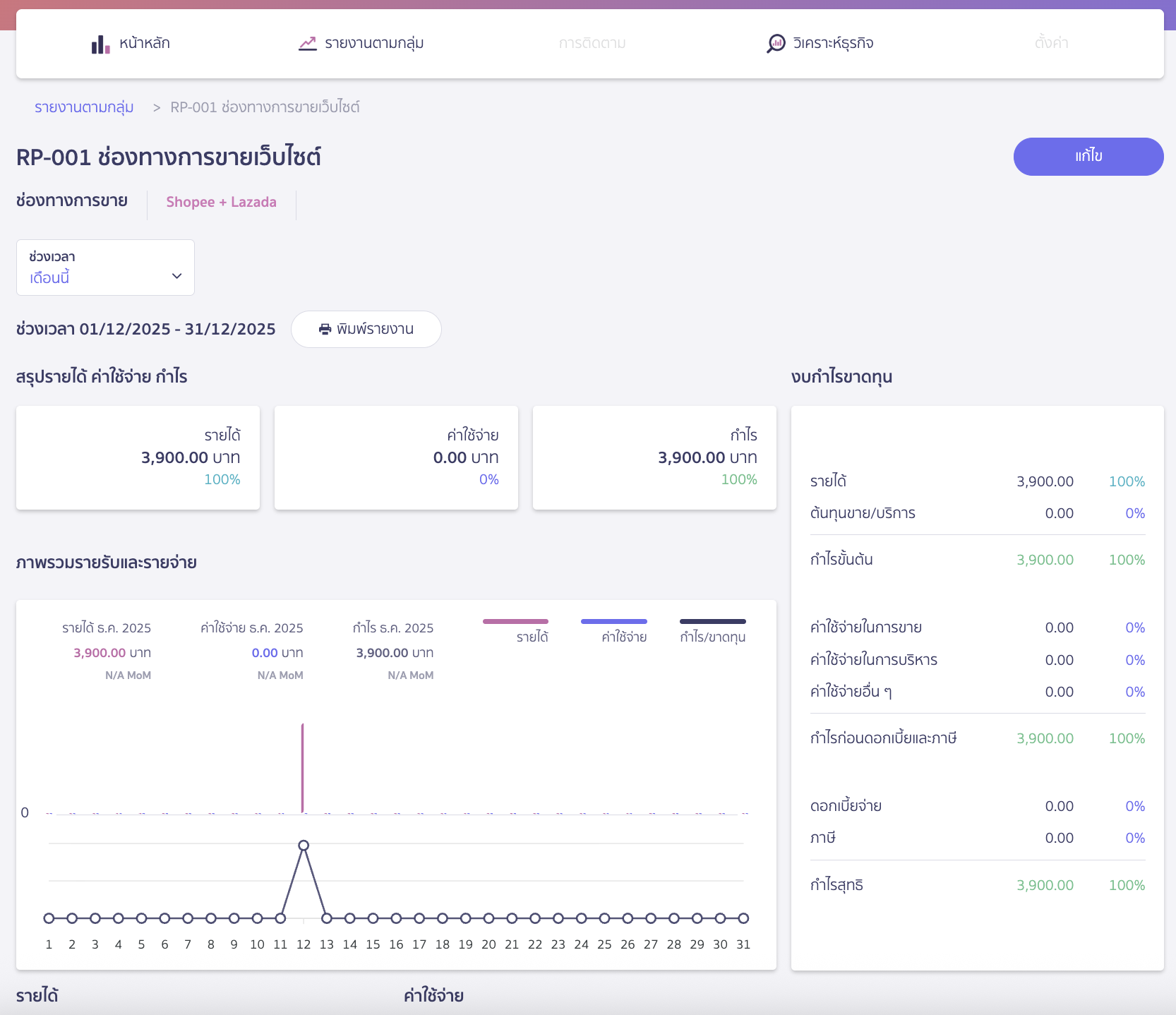Click the กำไร summary card
Viewport: 1176px width, 1015px height.
coord(654,457)
